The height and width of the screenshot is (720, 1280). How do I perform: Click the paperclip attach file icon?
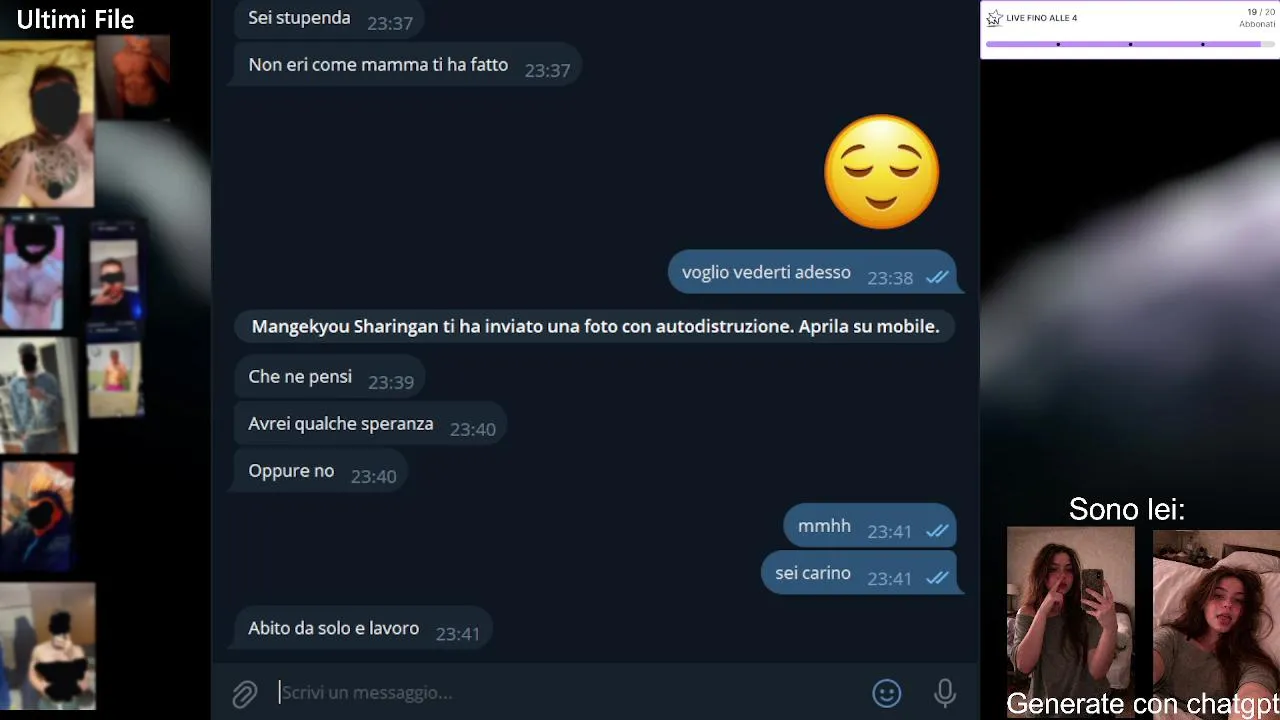click(x=245, y=693)
